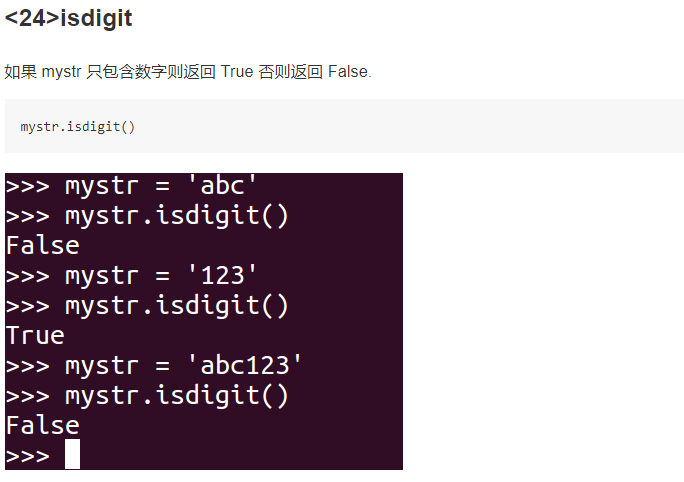Click the white terminal cursor block
Viewport: 684px width, 482px height.
72,454
